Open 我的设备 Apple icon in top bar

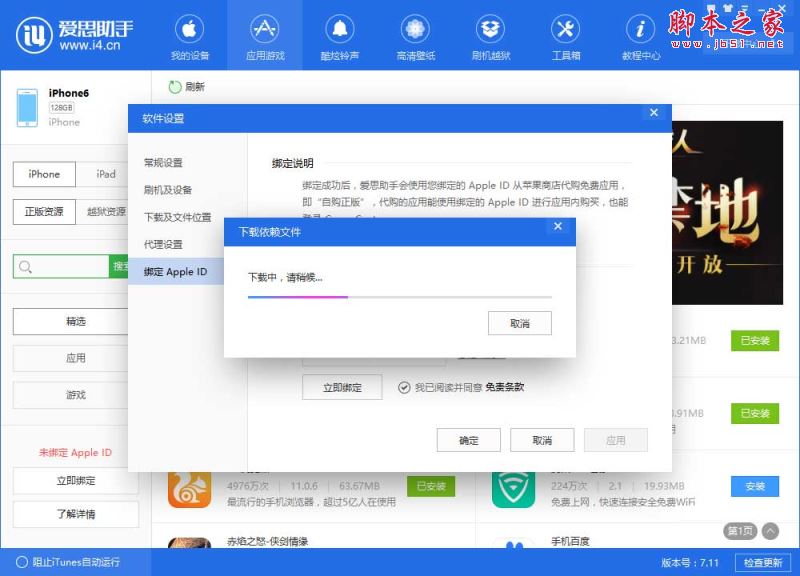[190, 29]
